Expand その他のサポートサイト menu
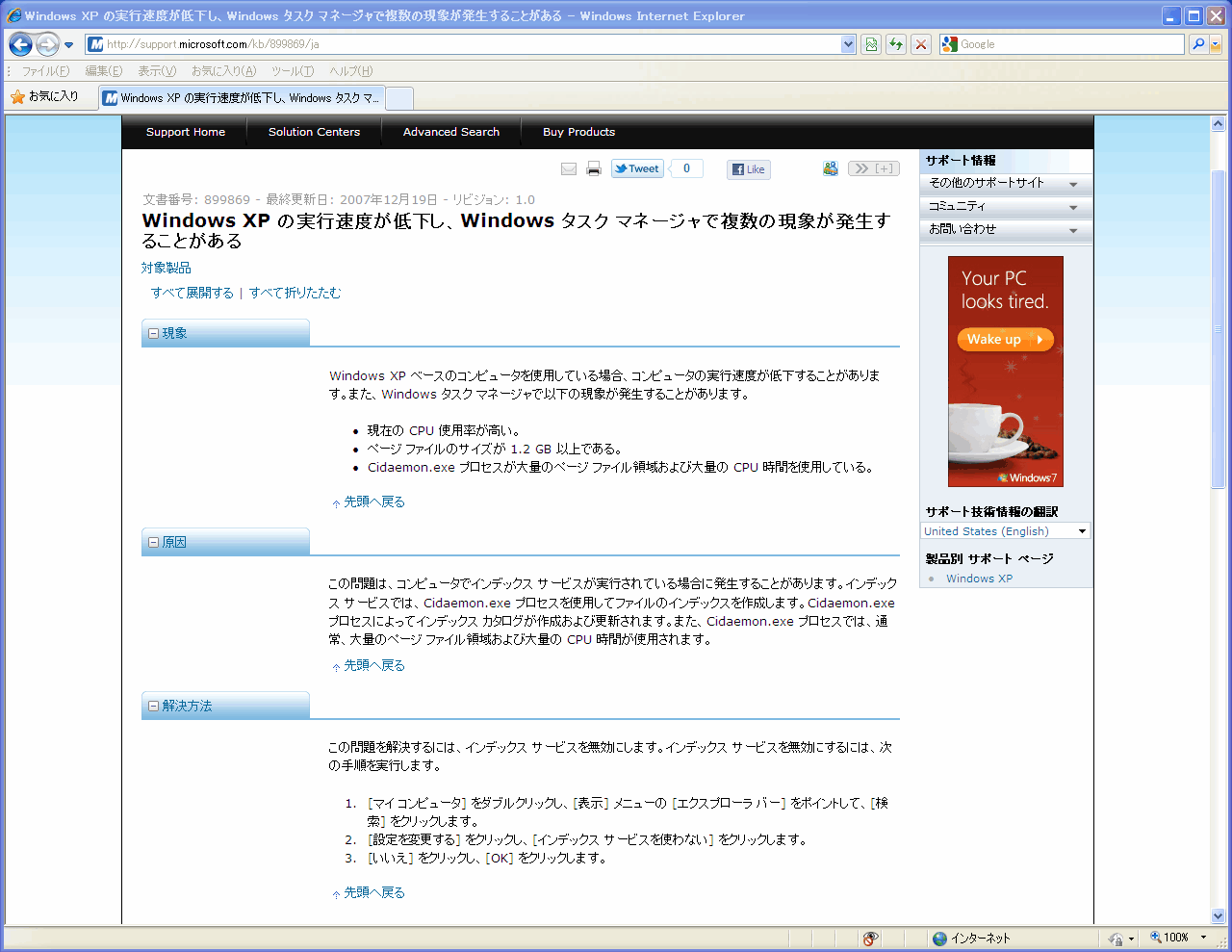1232x952 pixels. click(1006, 183)
